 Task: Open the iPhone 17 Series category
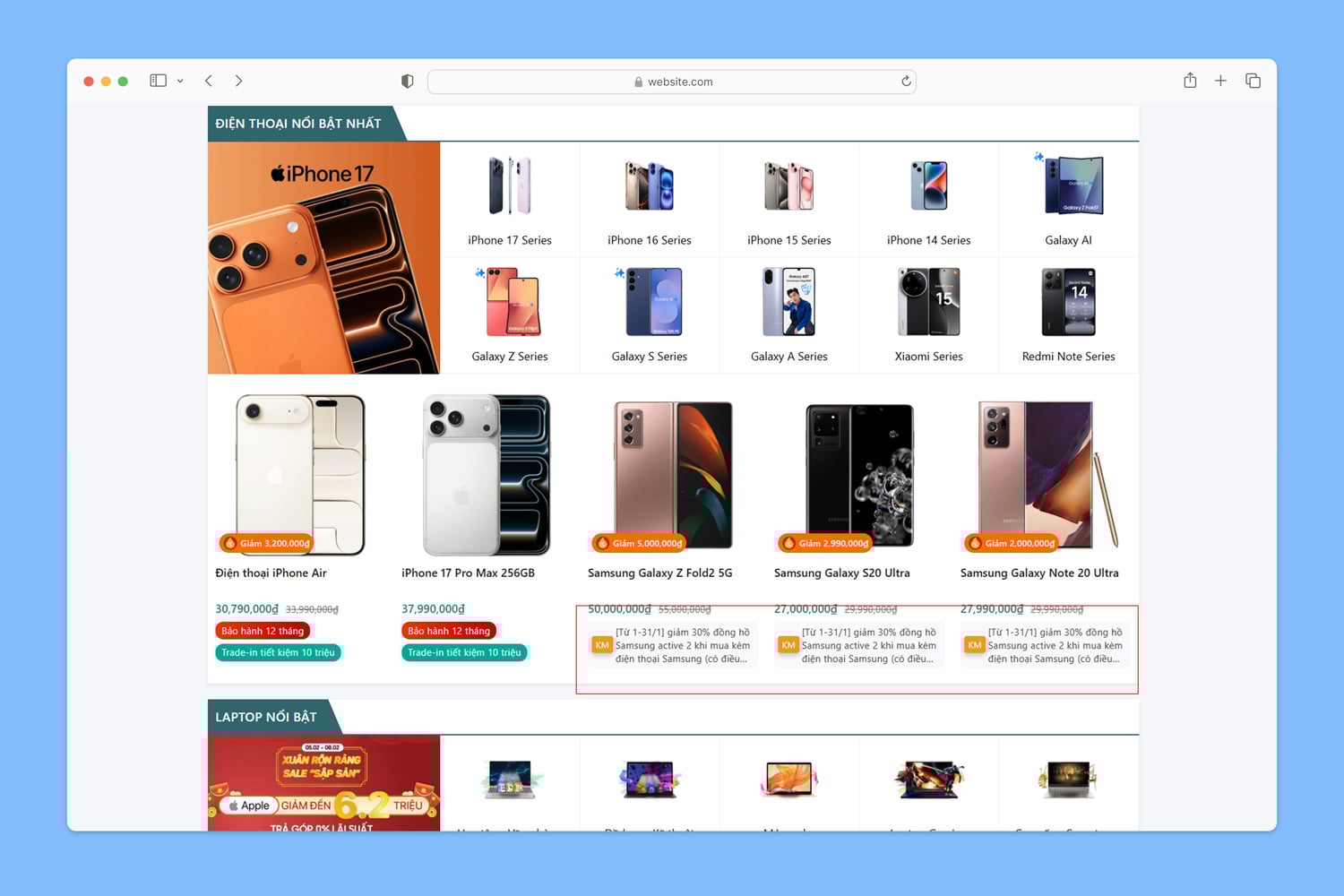pos(510,201)
